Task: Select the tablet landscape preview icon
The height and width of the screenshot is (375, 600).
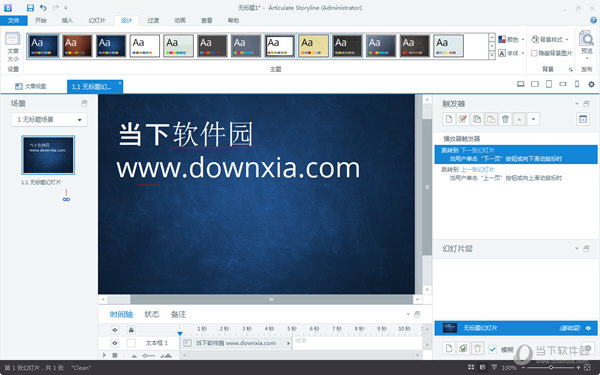Action: (x=535, y=84)
